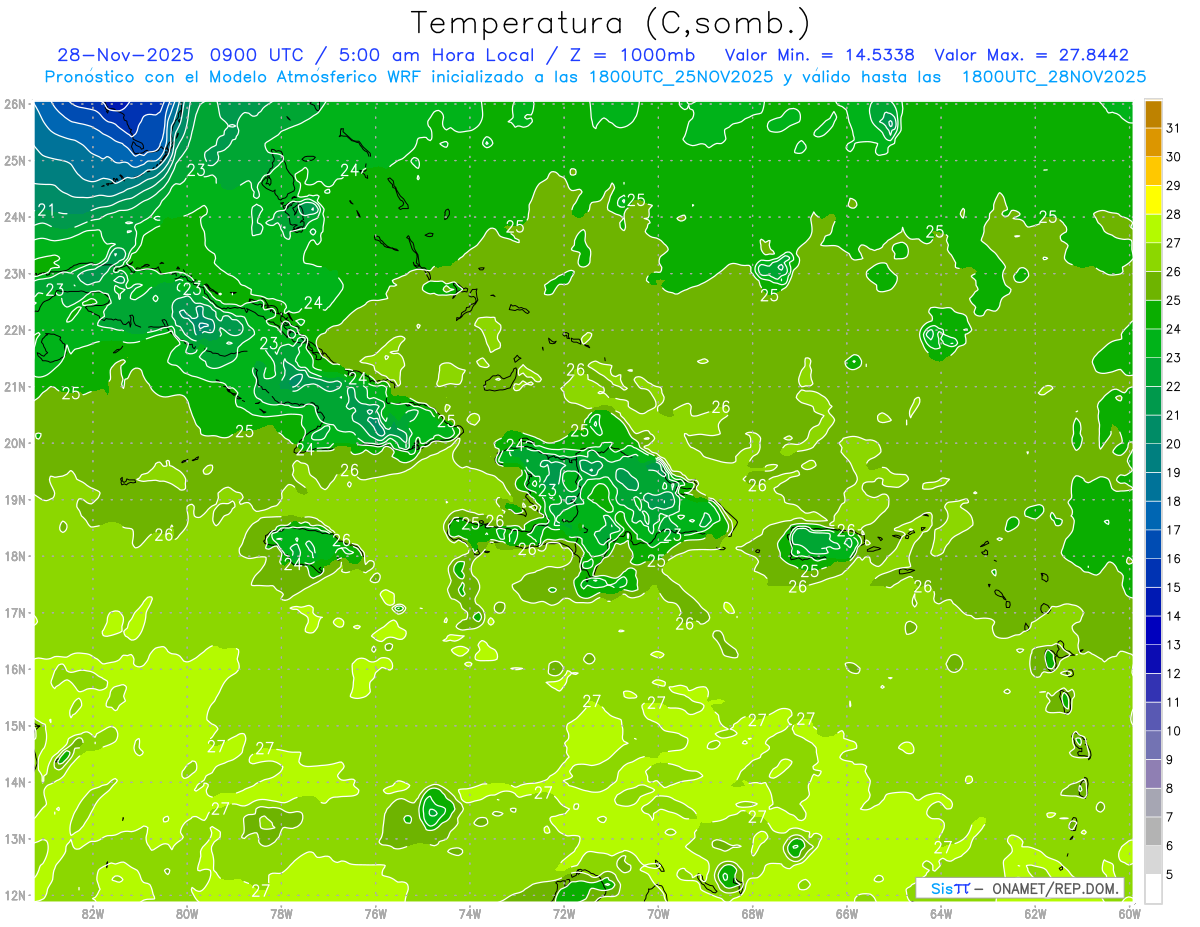Pick the white bottom legend swatch
Viewport: 1200px width, 927px height.
pyautogui.click(x=1153, y=888)
